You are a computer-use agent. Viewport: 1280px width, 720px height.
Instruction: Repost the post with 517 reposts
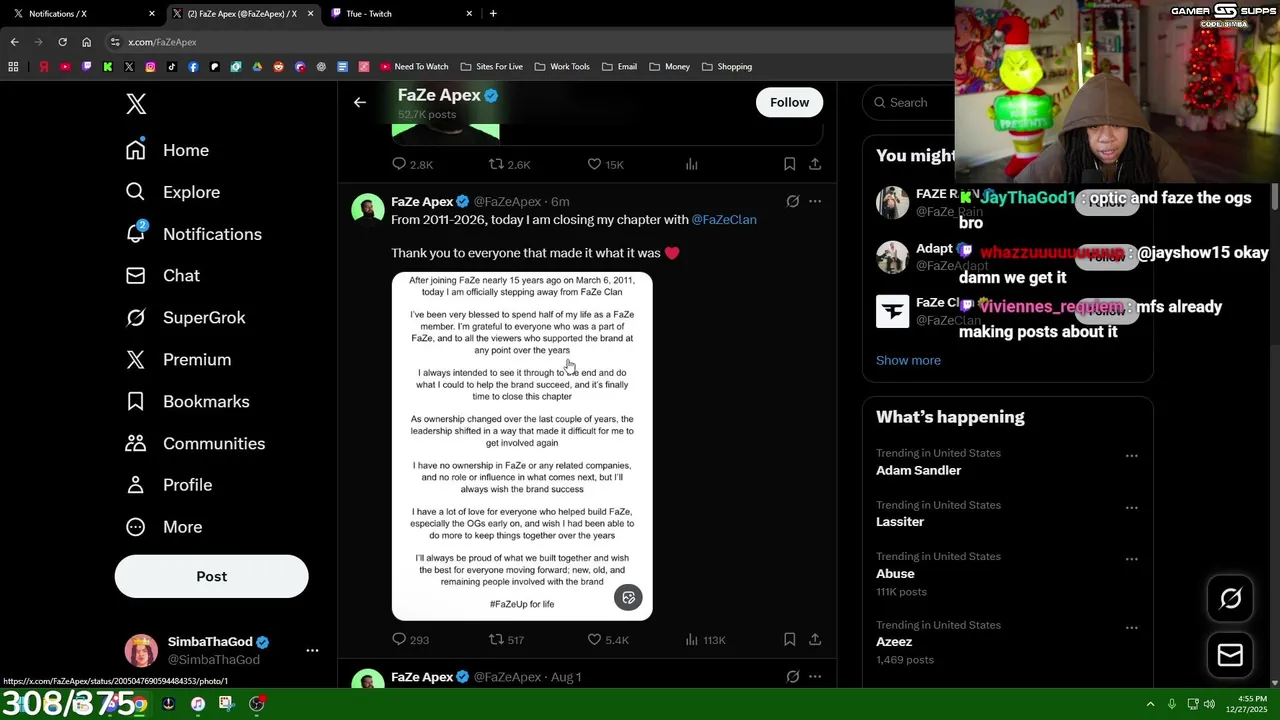coord(506,639)
